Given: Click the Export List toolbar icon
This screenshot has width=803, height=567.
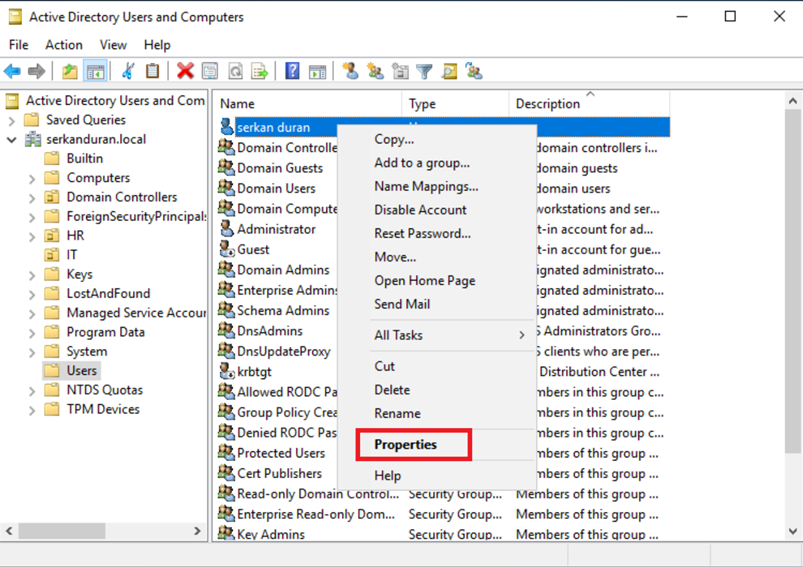Looking at the screenshot, I should pyautogui.click(x=260, y=71).
